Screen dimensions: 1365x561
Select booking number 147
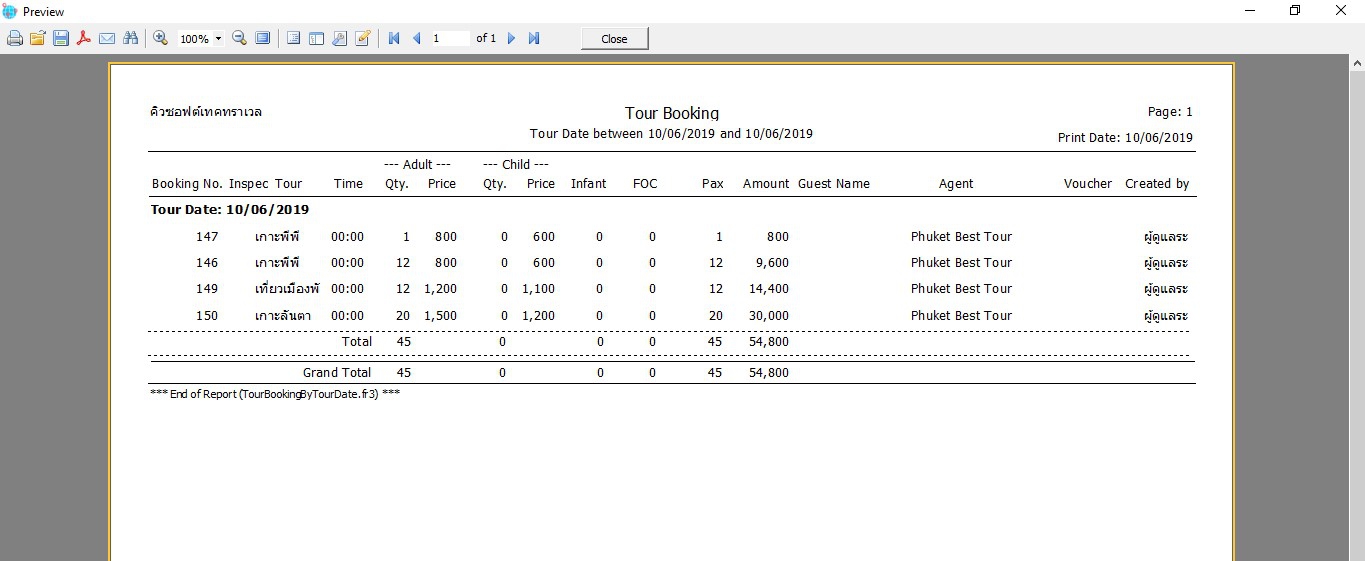[207, 237]
